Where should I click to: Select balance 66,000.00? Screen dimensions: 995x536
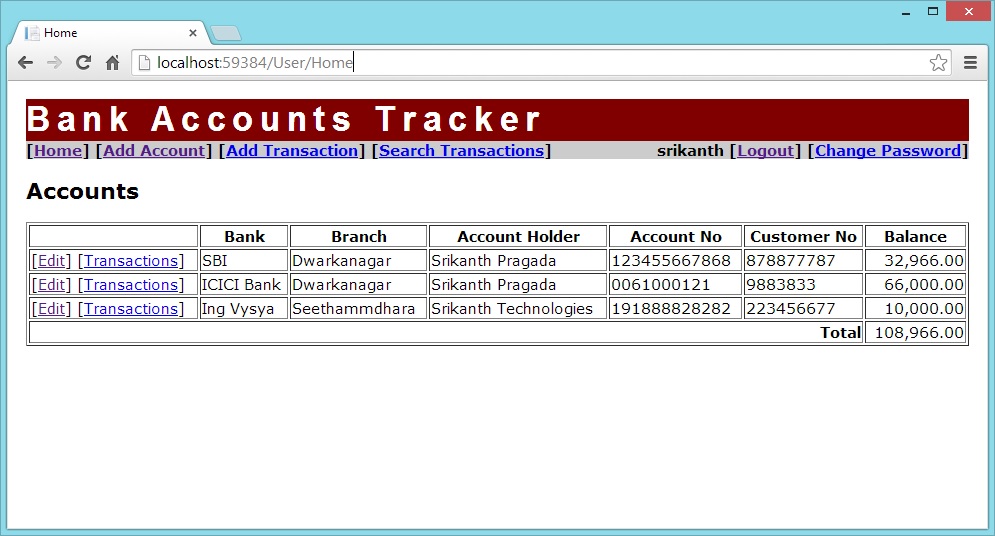[x=915, y=285]
